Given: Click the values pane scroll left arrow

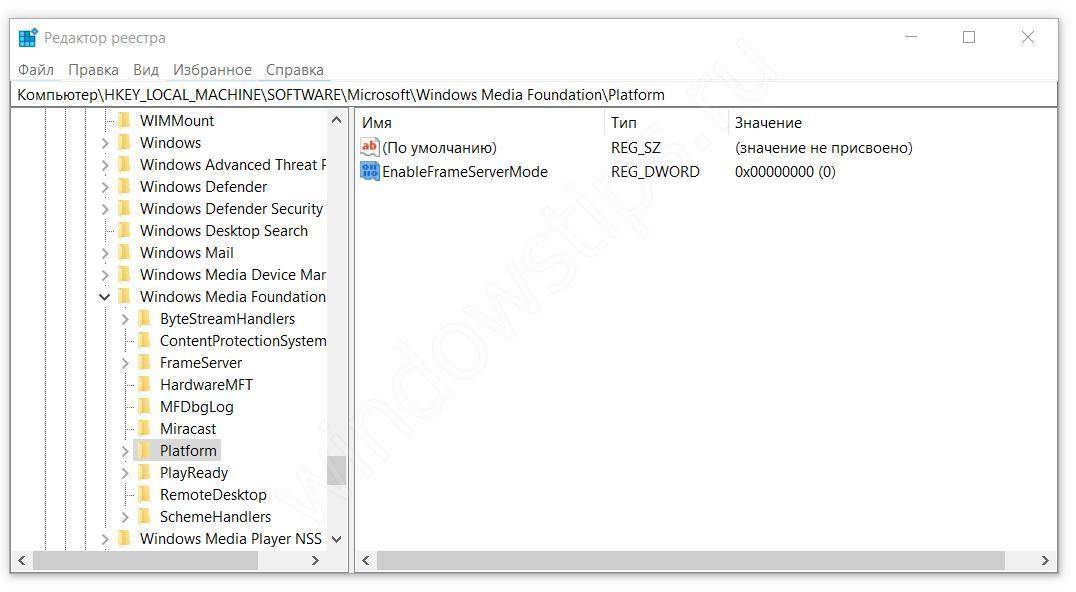Looking at the screenshot, I should coord(366,560).
